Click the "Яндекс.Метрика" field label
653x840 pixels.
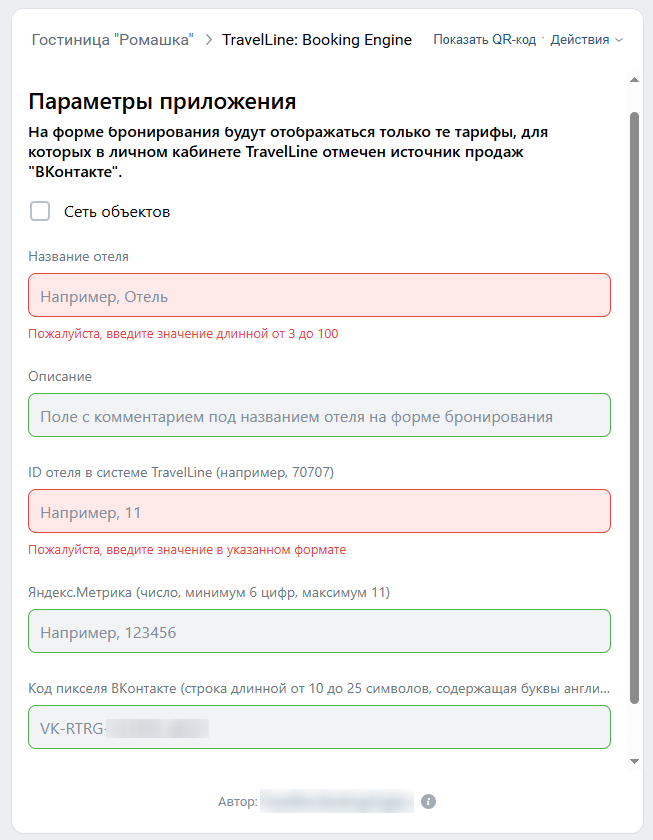point(209,593)
